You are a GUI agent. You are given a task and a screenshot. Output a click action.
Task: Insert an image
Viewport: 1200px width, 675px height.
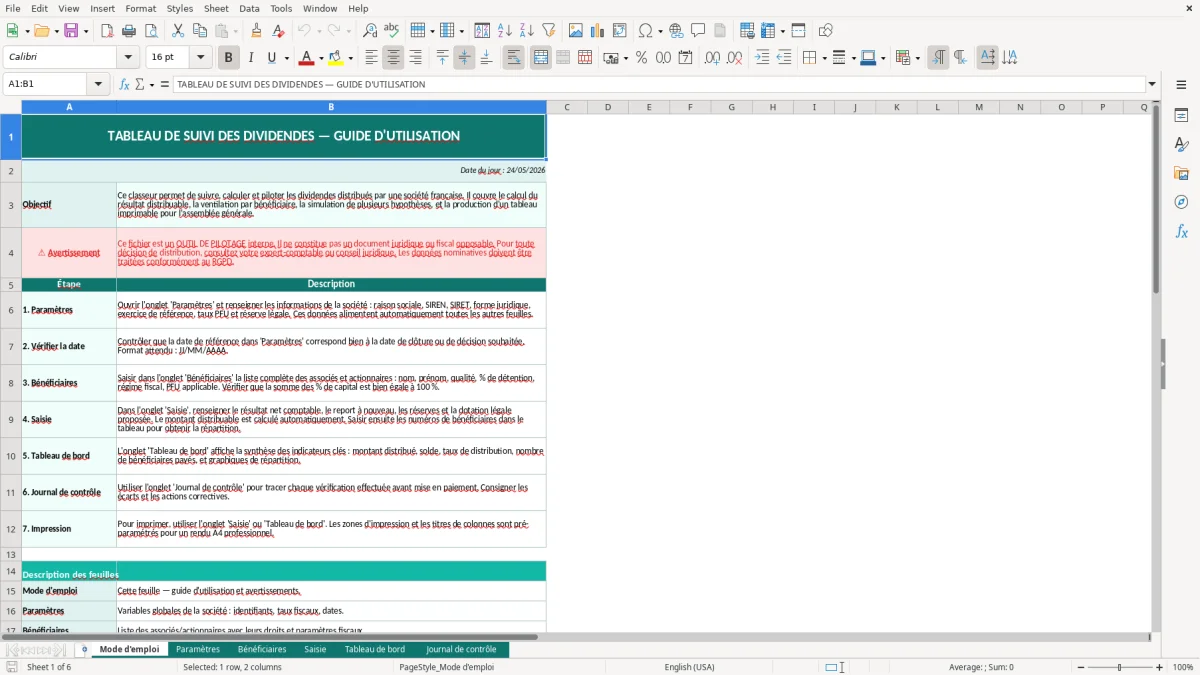click(x=576, y=31)
